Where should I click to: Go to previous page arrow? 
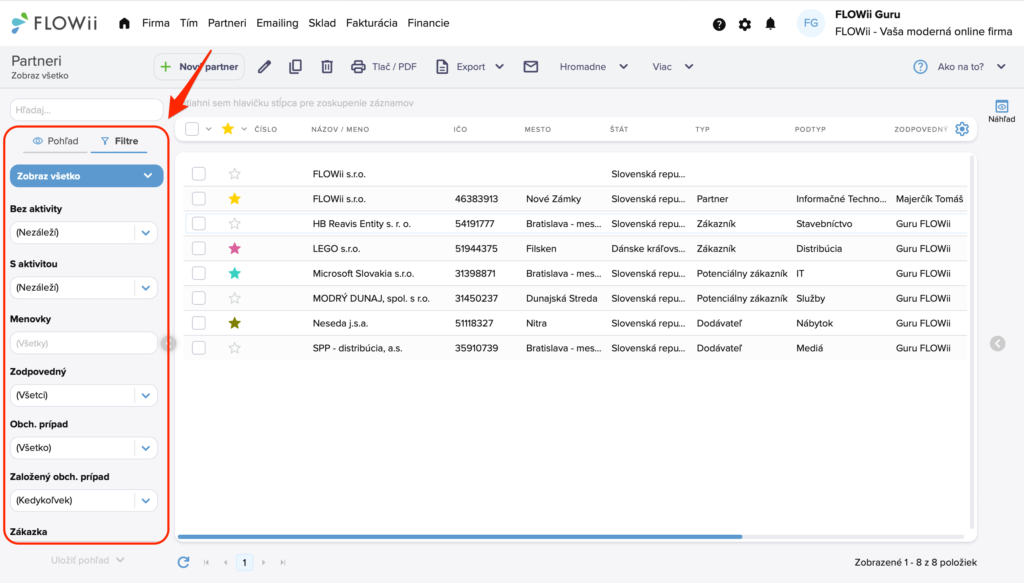(226, 562)
